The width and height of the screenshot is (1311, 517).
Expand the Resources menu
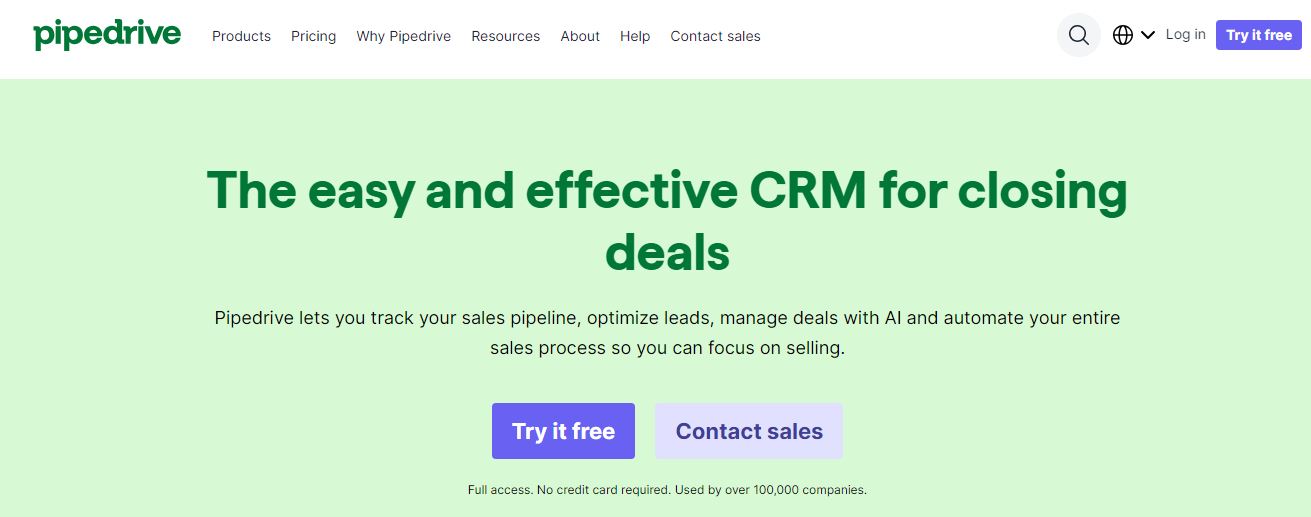[x=505, y=36]
